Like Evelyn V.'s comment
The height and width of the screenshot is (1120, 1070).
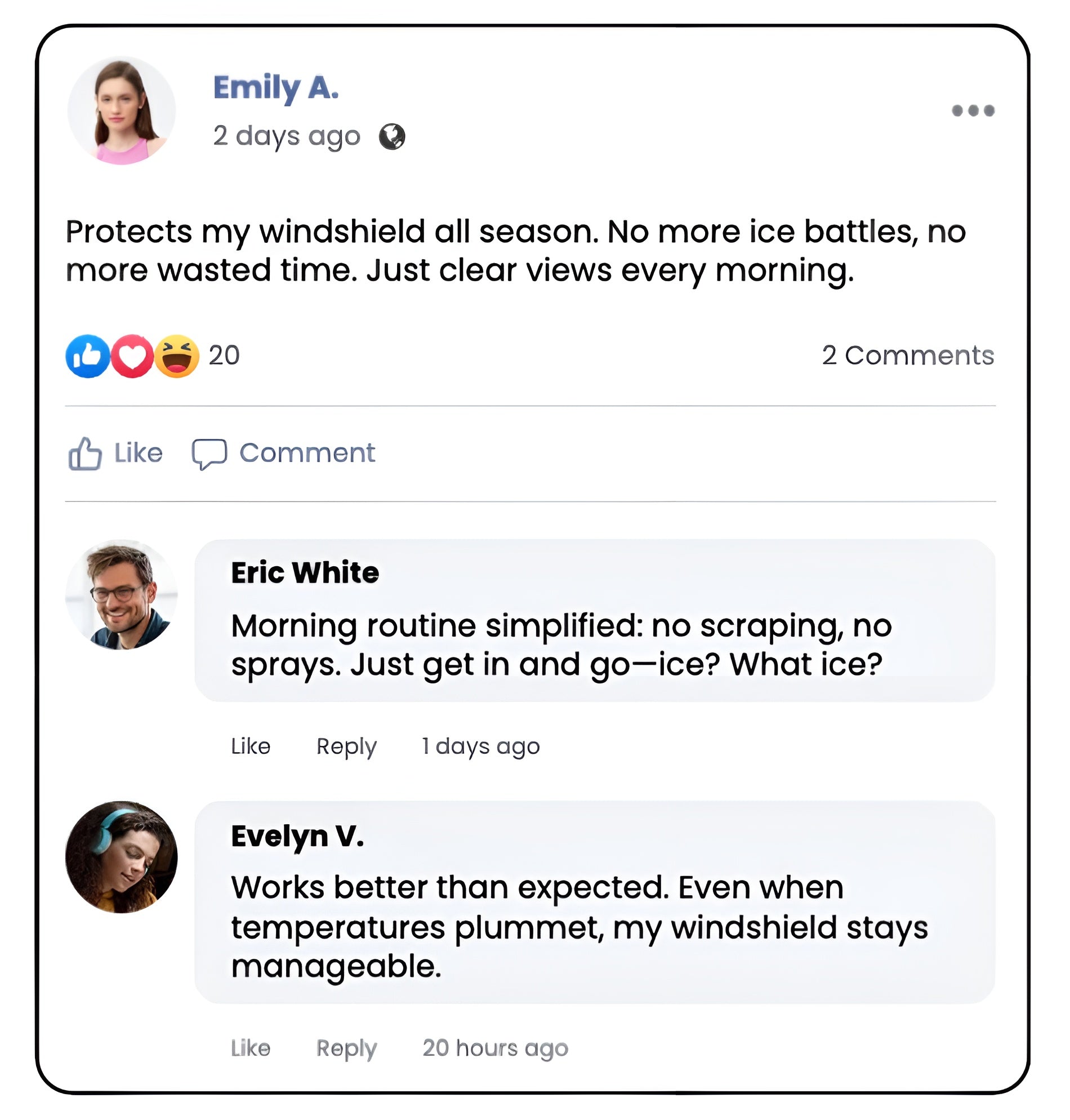[x=251, y=1048]
